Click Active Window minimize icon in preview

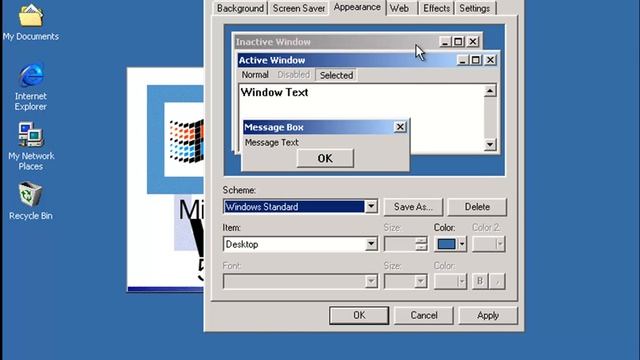462,60
